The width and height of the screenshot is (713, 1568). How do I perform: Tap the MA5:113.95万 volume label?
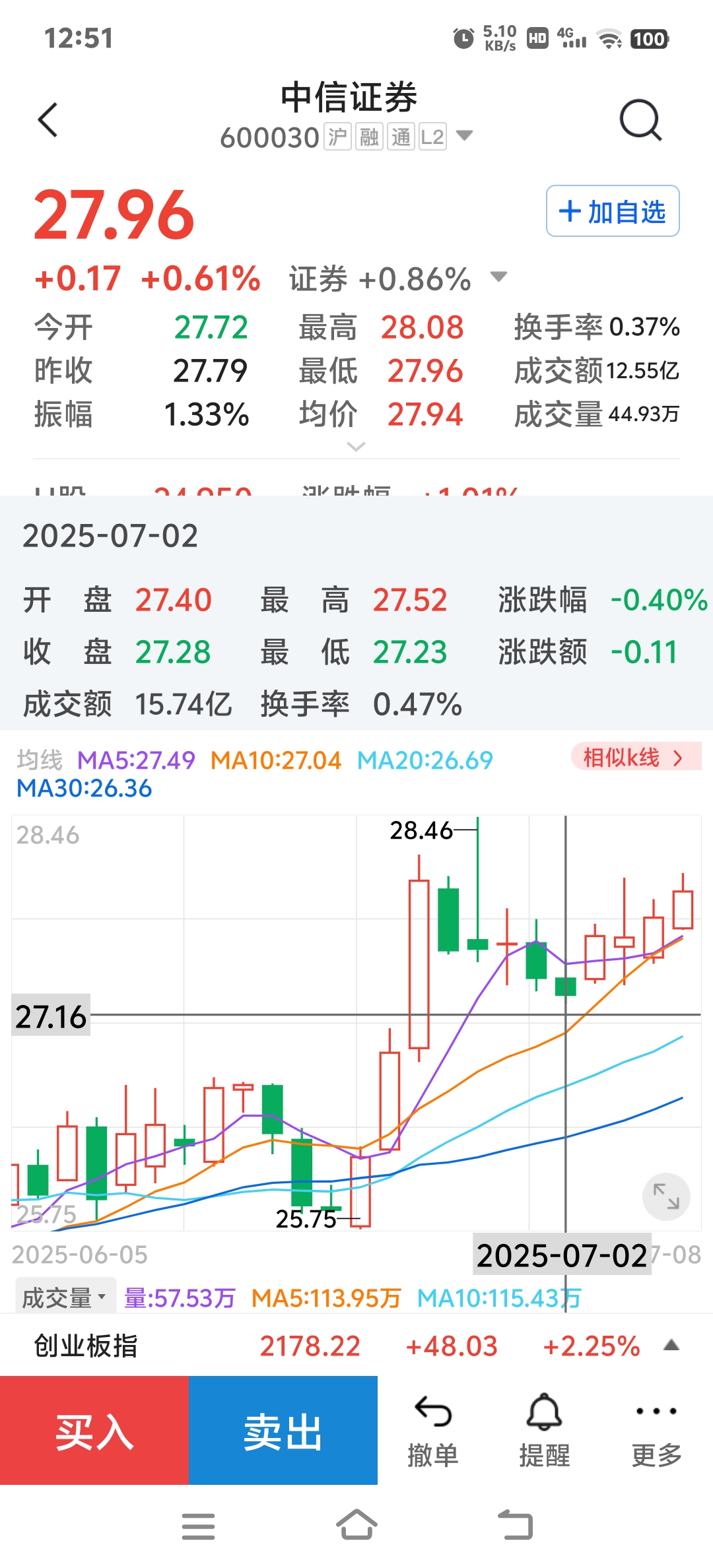pos(326,1298)
